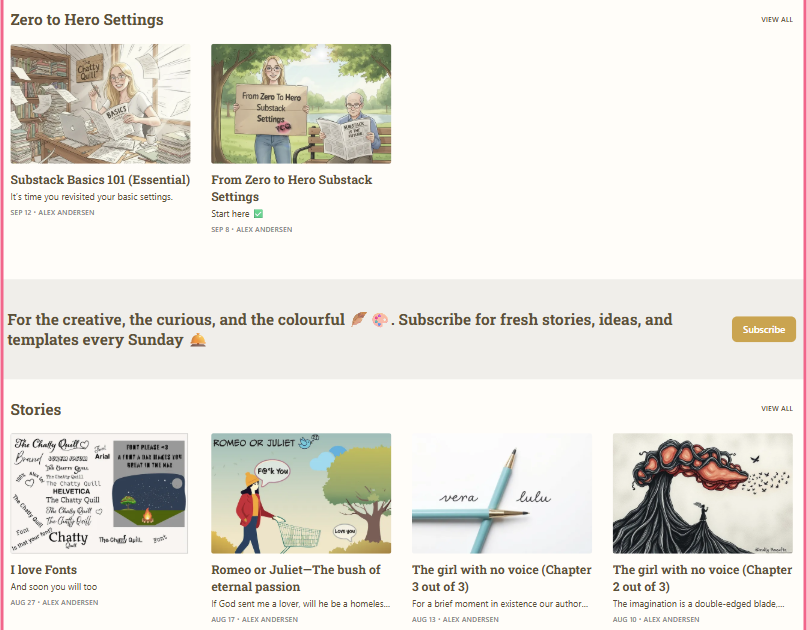Click the AUG 27 Alex Andersen byline
The image size is (807, 630).
[54, 603]
